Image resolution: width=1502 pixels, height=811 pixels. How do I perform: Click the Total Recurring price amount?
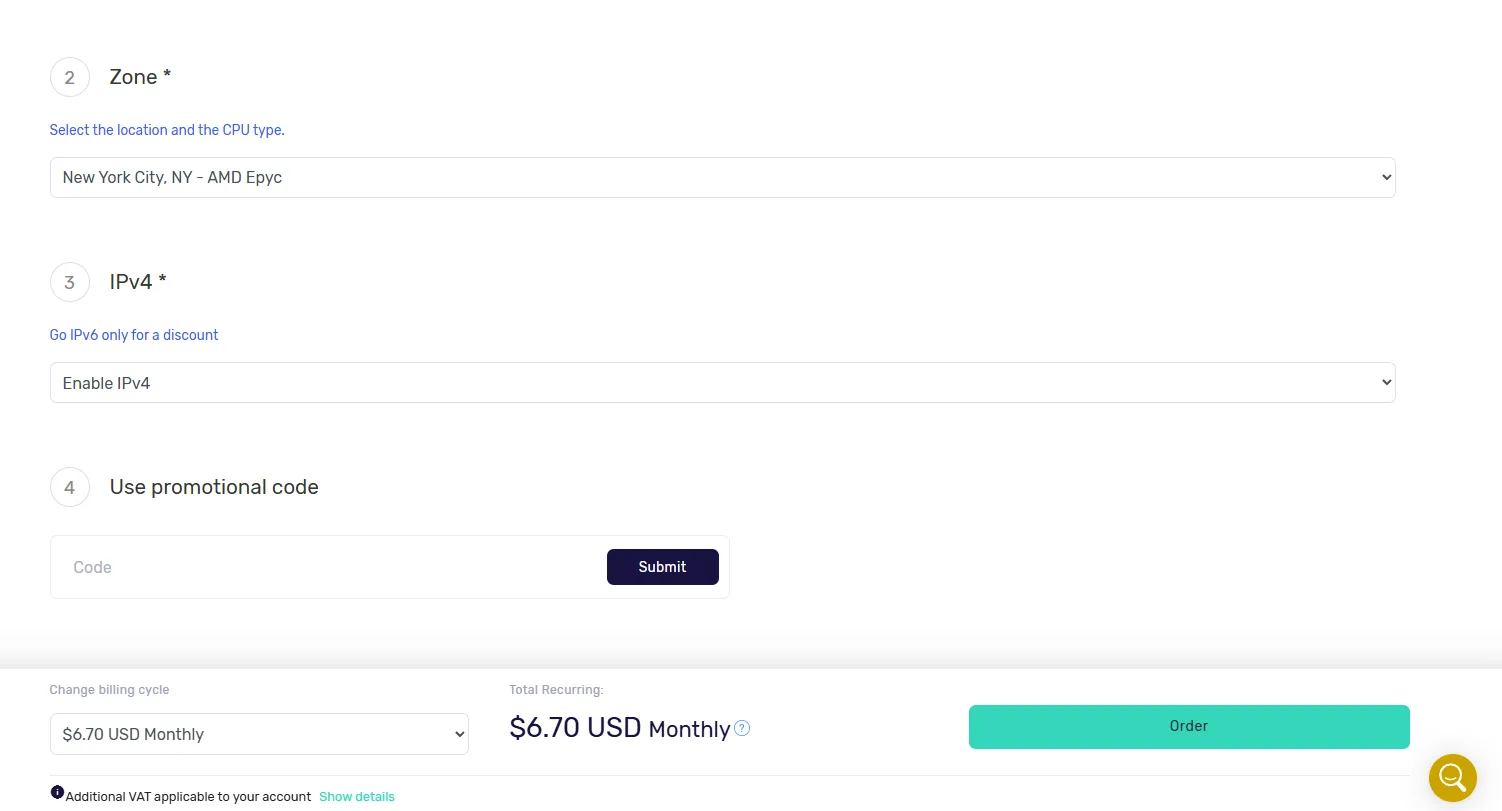(575, 727)
